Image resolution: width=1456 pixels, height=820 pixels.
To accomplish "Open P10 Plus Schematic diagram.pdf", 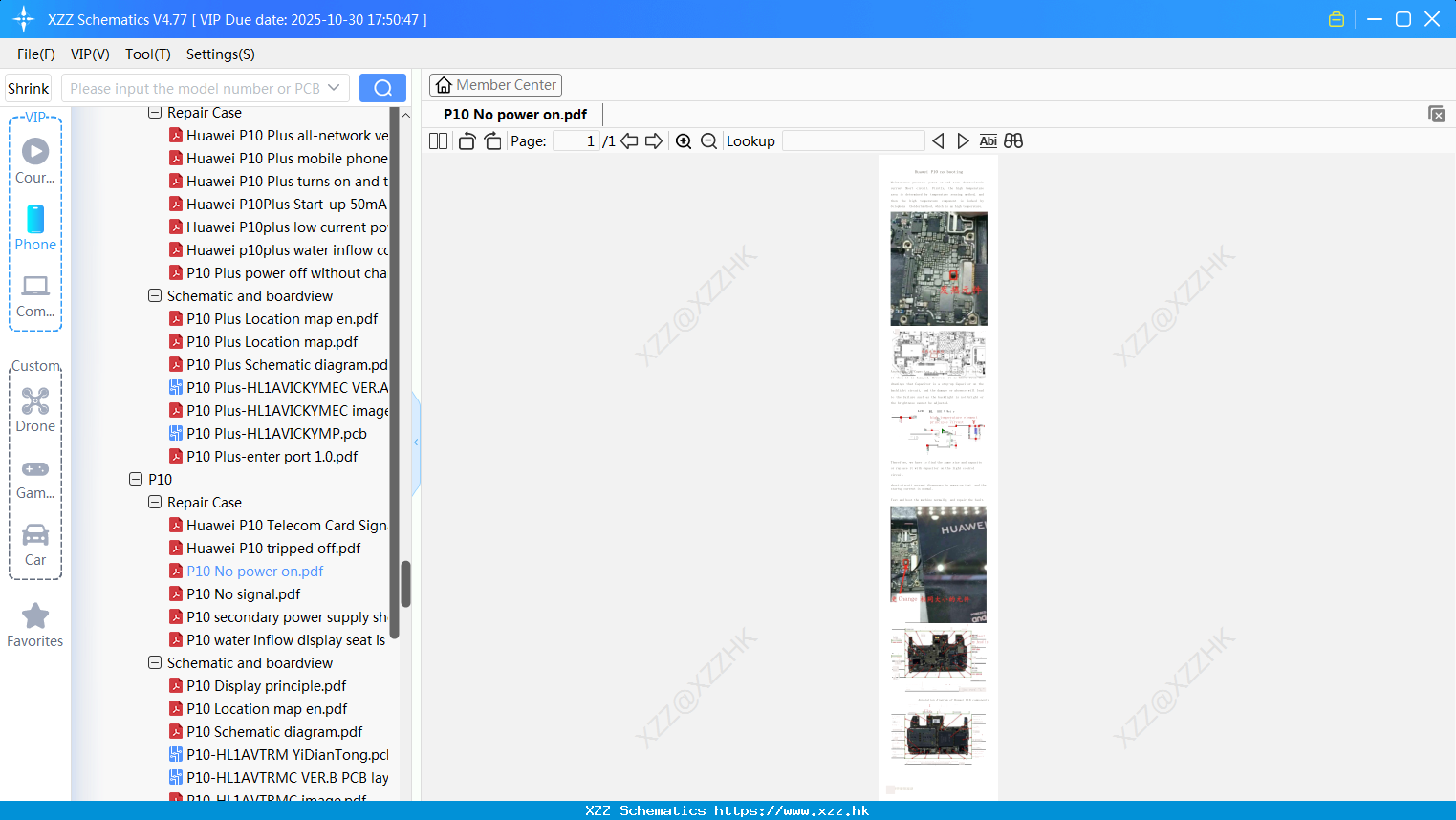I will point(278,365).
